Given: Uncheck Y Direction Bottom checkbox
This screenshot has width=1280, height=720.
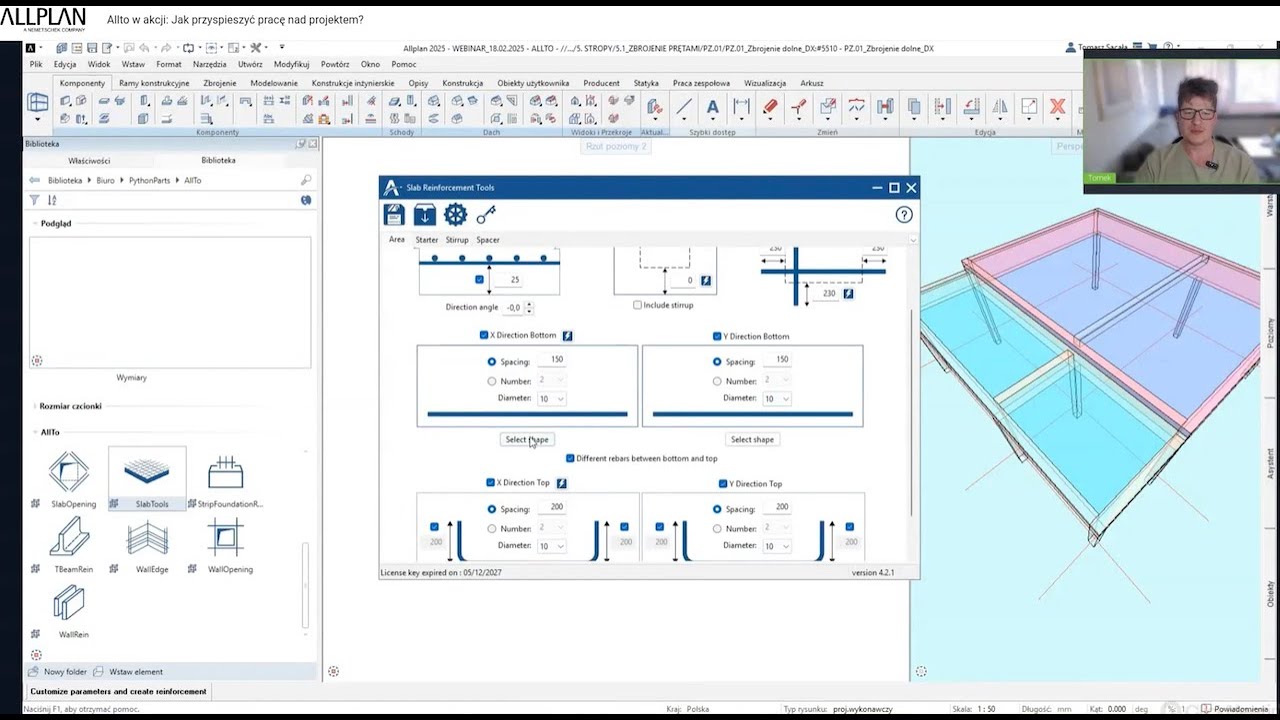Looking at the screenshot, I should coord(717,336).
